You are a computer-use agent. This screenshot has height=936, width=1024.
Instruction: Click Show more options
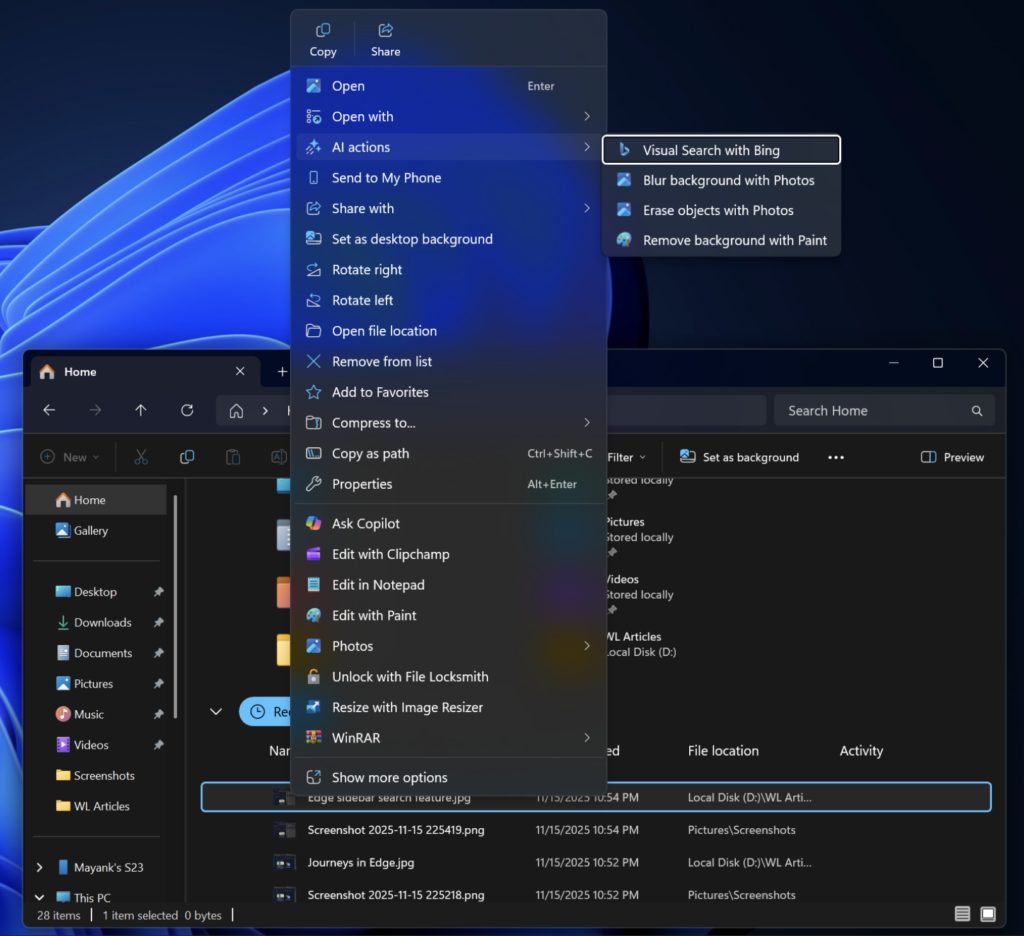389,777
